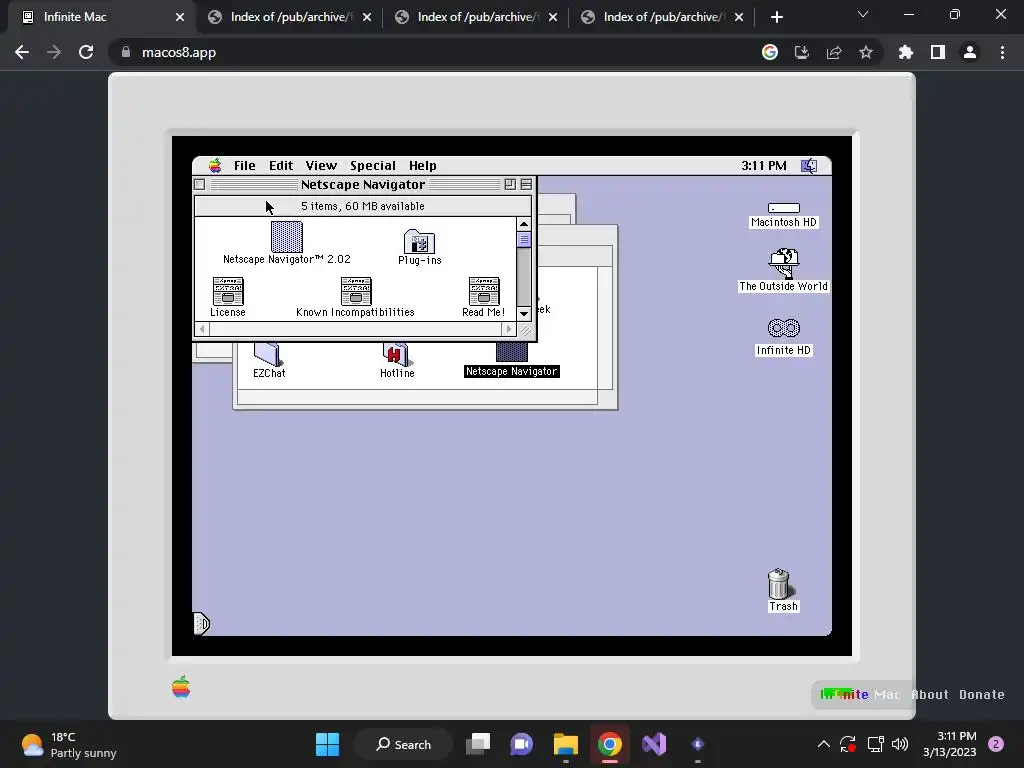
Task: Open the Help menu
Action: pos(423,166)
